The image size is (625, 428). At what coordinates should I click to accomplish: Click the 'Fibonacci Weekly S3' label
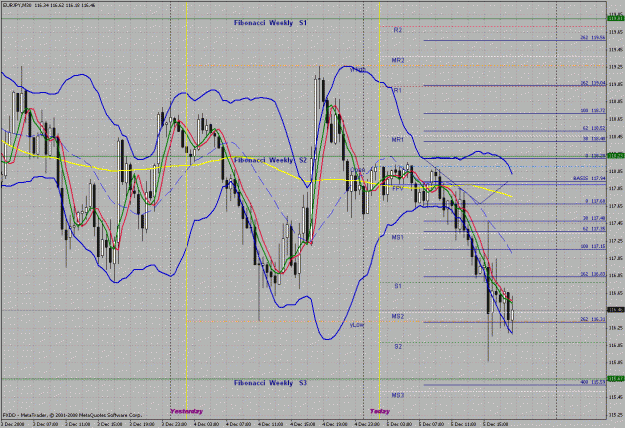click(270, 383)
